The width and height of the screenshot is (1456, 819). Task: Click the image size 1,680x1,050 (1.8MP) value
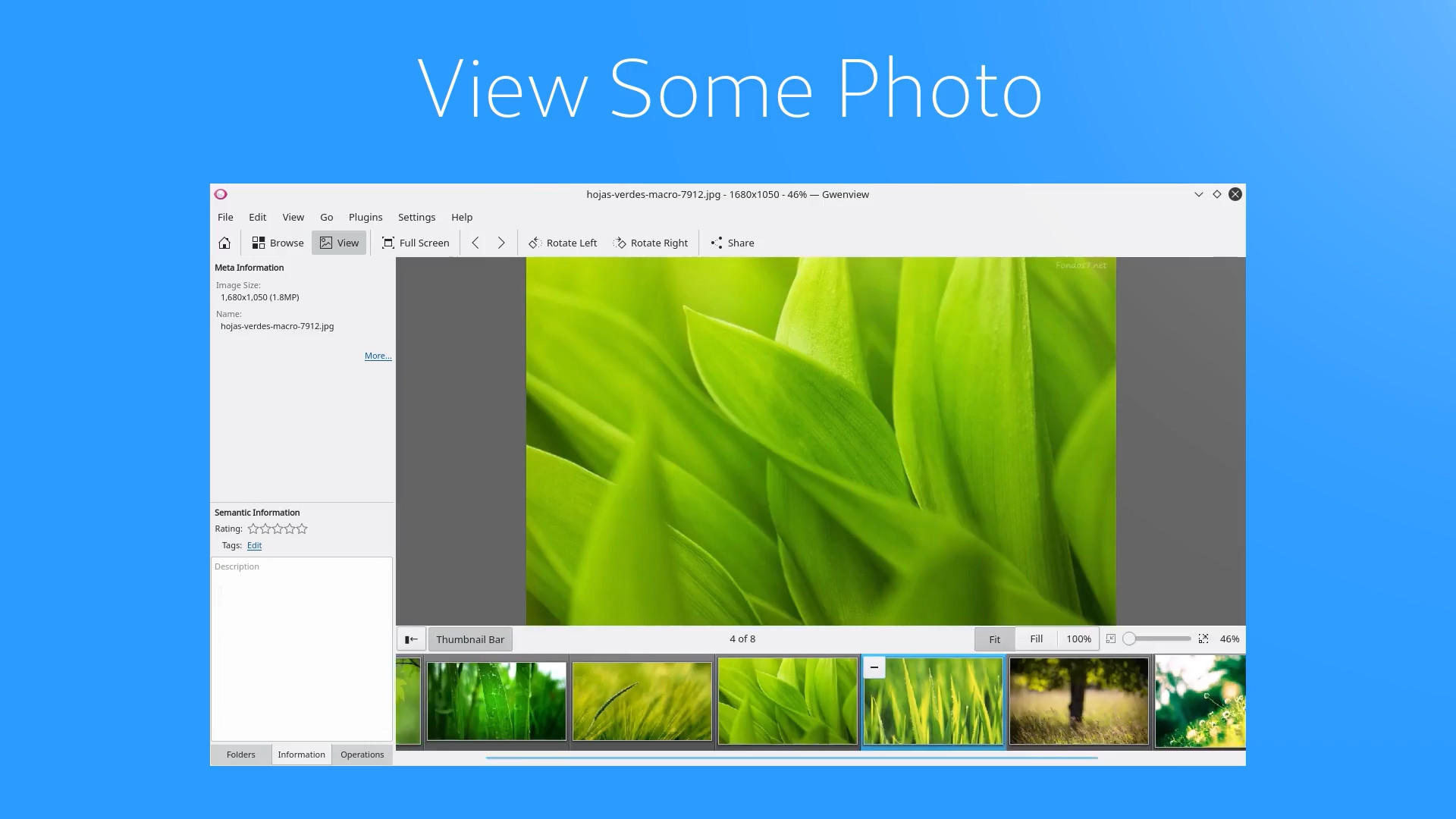(259, 297)
